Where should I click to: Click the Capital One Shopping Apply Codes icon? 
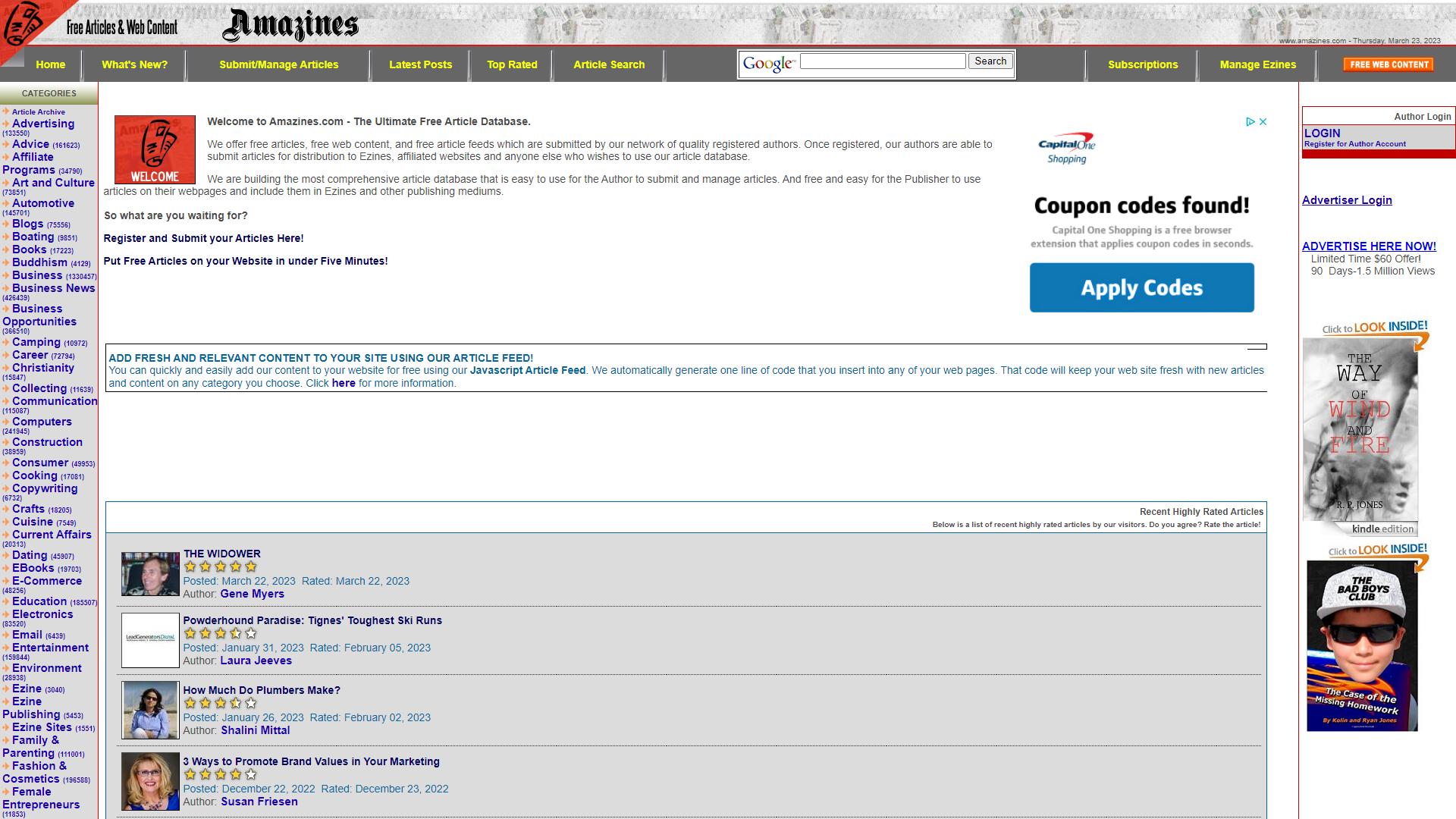click(x=1142, y=289)
